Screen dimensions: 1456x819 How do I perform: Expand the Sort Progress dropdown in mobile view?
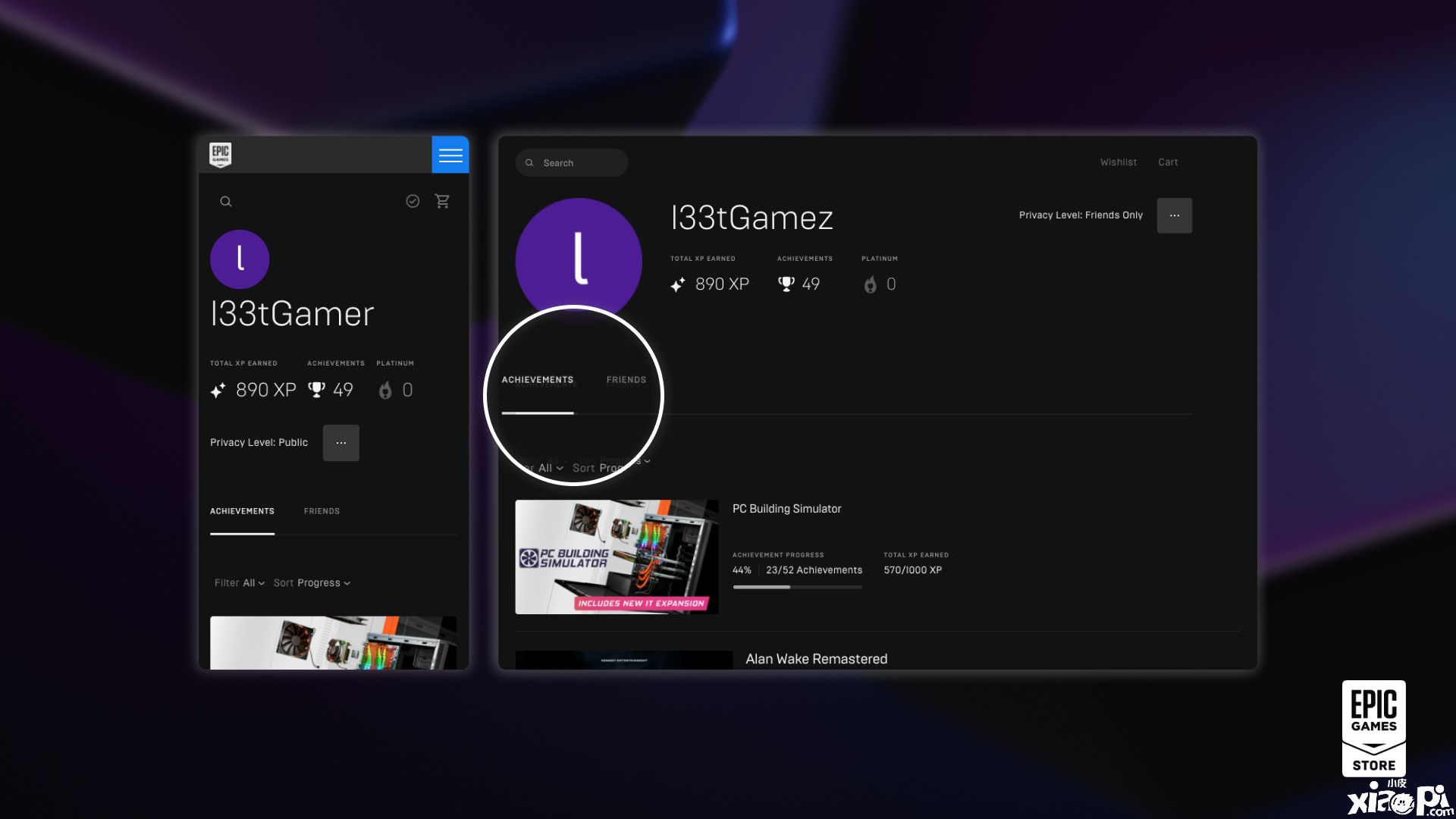[x=312, y=583]
